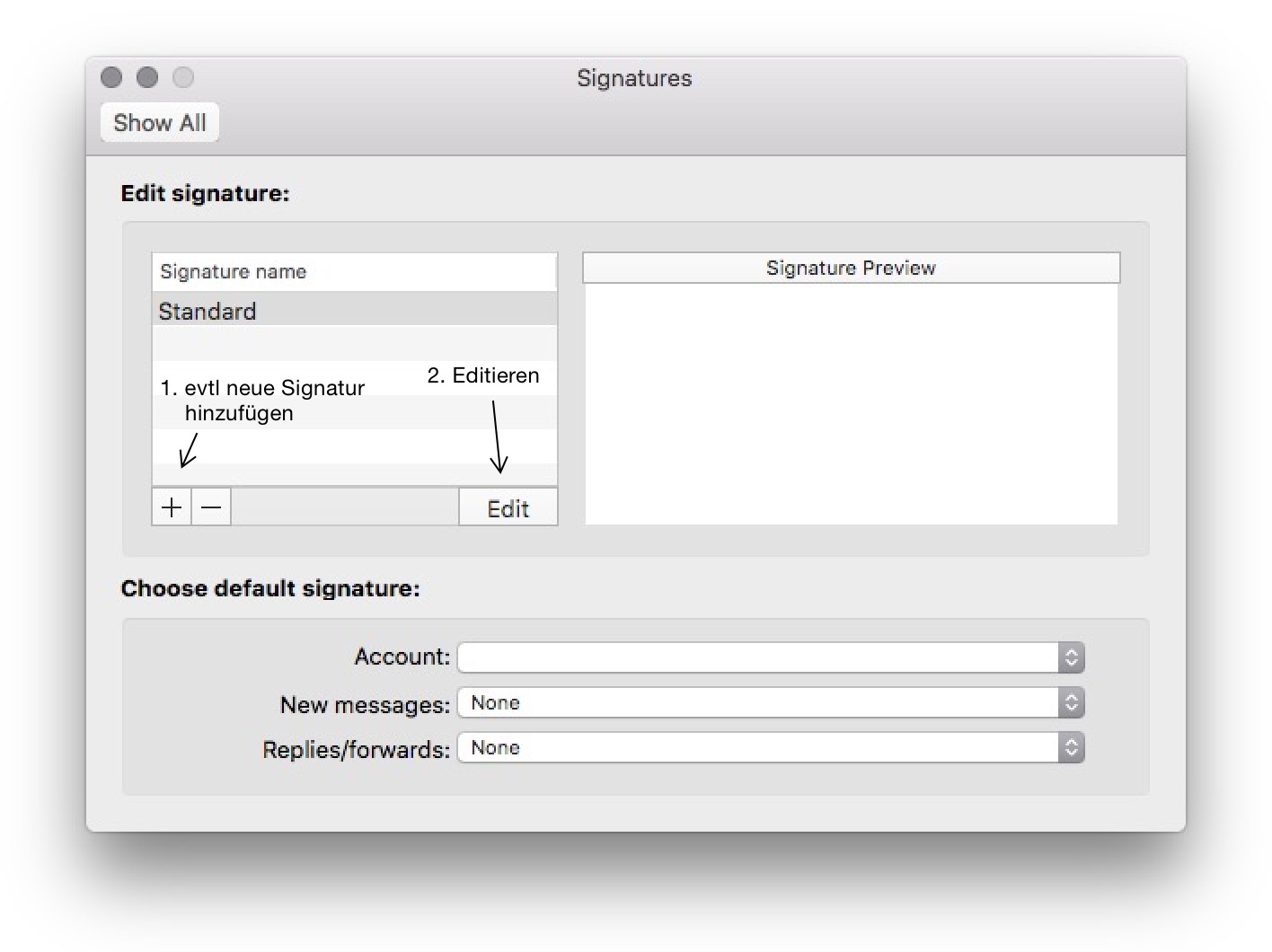The width and height of the screenshot is (1272, 952).
Task: Open the Replies/forwards signature dropdown
Action: pos(759,748)
